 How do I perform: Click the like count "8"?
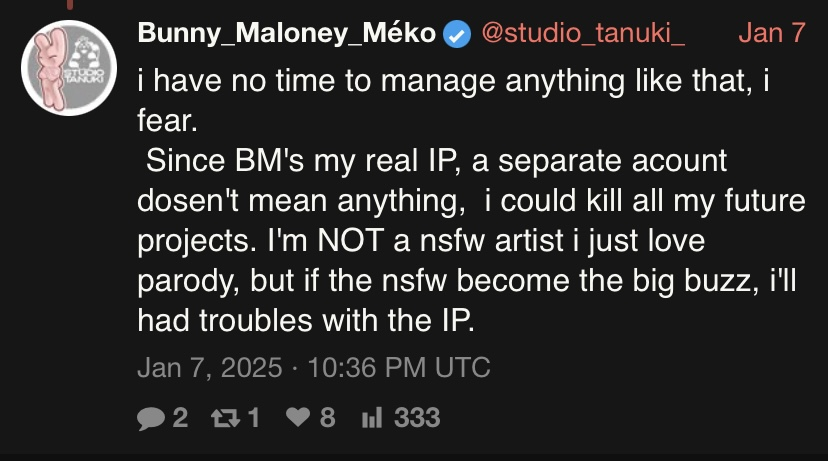coord(327,417)
